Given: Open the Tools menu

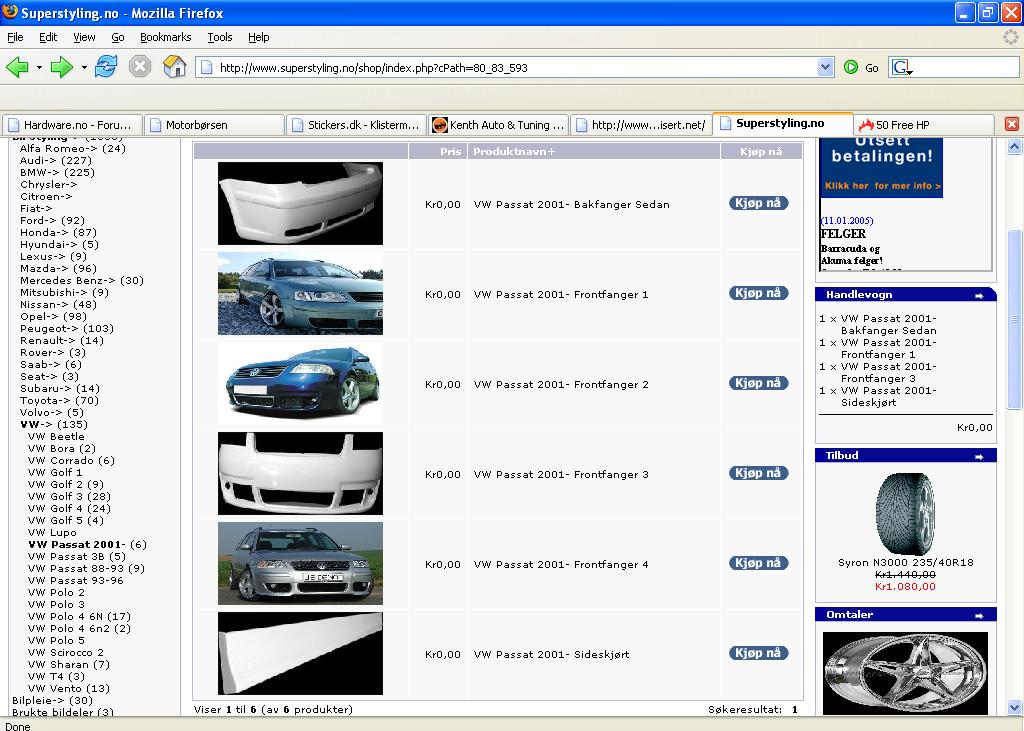Looking at the screenshot, I should pyautogui.click(x=220, y=37).
